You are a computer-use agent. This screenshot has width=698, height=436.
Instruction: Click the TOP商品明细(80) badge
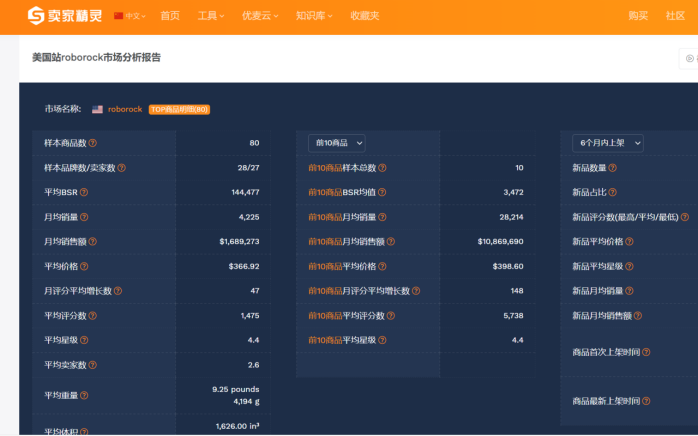click(179, 109)
